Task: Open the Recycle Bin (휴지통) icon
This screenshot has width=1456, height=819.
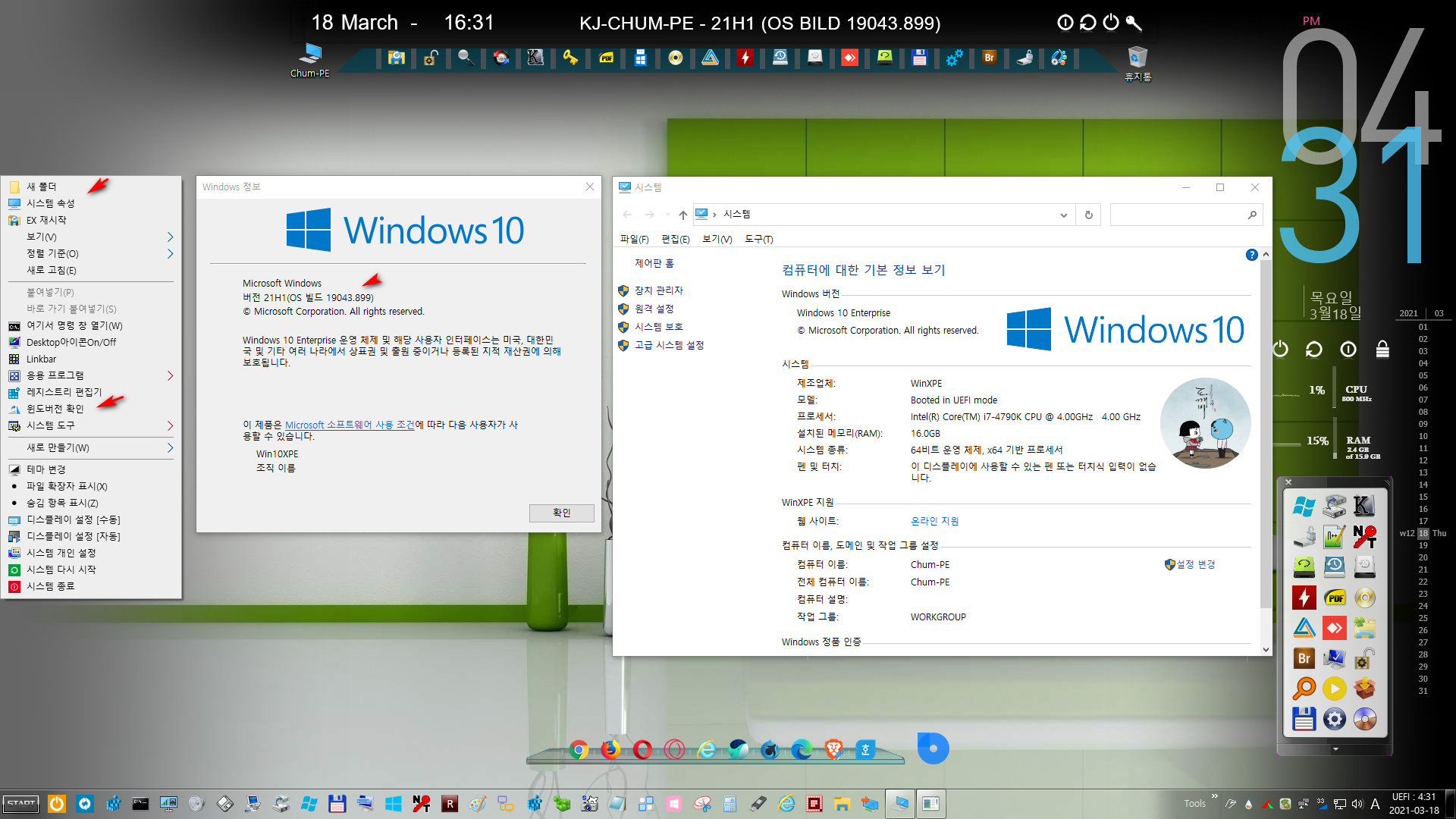Action: (1137, 63)
